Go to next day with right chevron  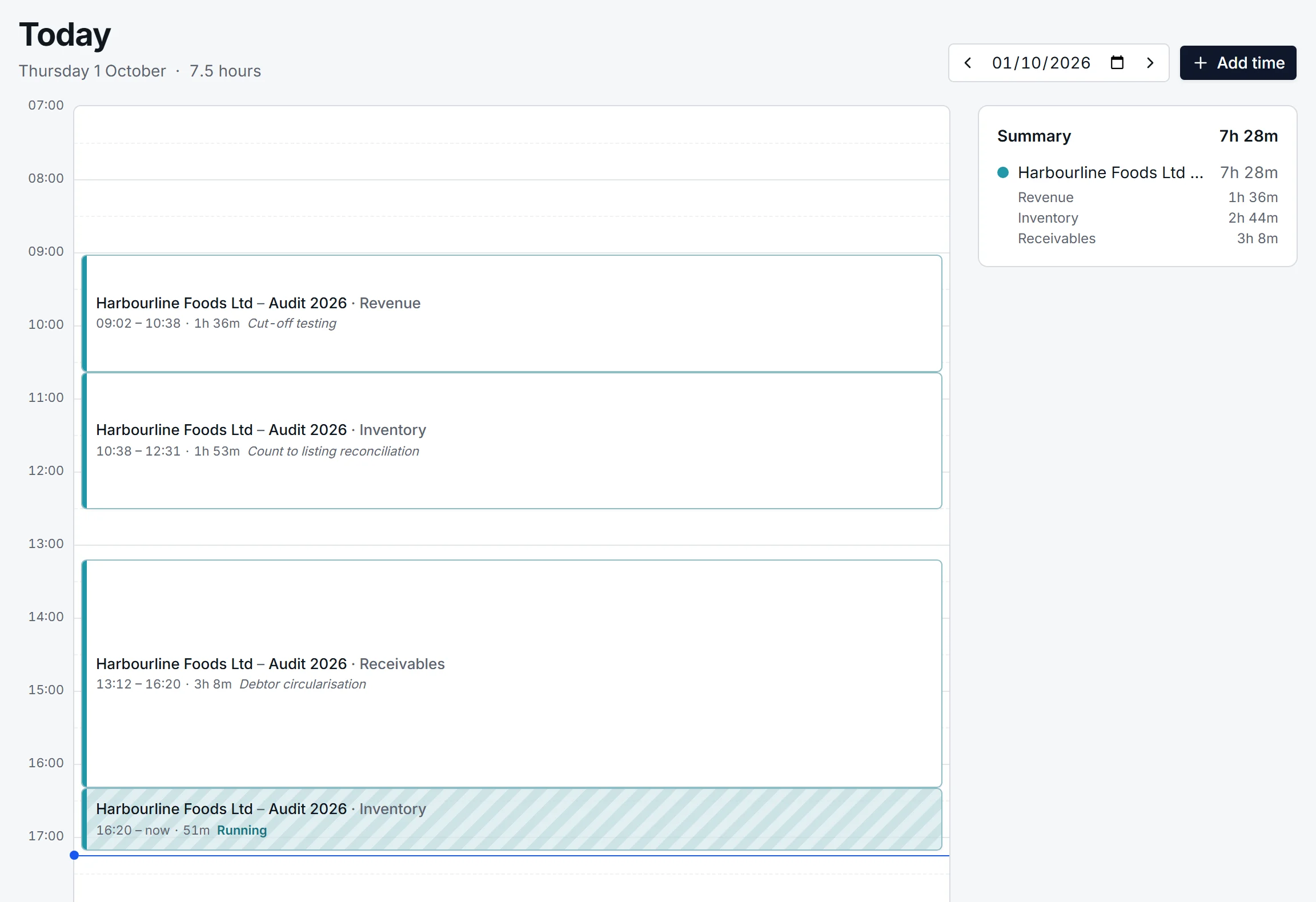(x=1150, y=63)
